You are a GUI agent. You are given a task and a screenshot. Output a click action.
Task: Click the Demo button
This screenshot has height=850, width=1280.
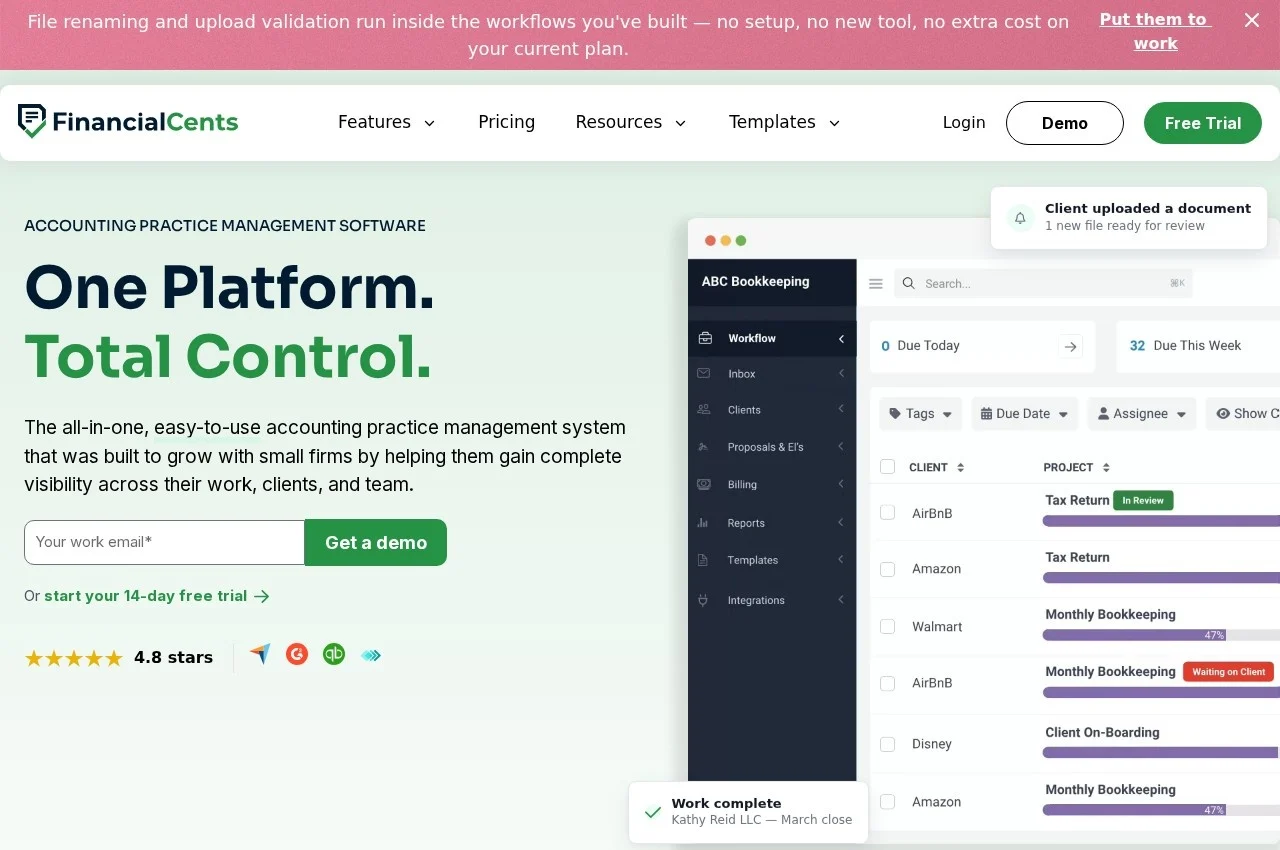pyautogui.click(x=1065, y=123)
